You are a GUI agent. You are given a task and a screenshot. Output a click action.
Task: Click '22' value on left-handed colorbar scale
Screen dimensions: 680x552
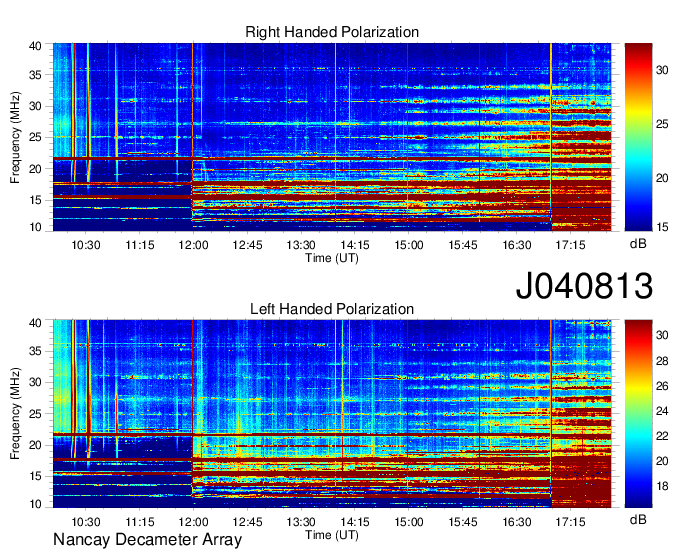[x=662, y=436]
